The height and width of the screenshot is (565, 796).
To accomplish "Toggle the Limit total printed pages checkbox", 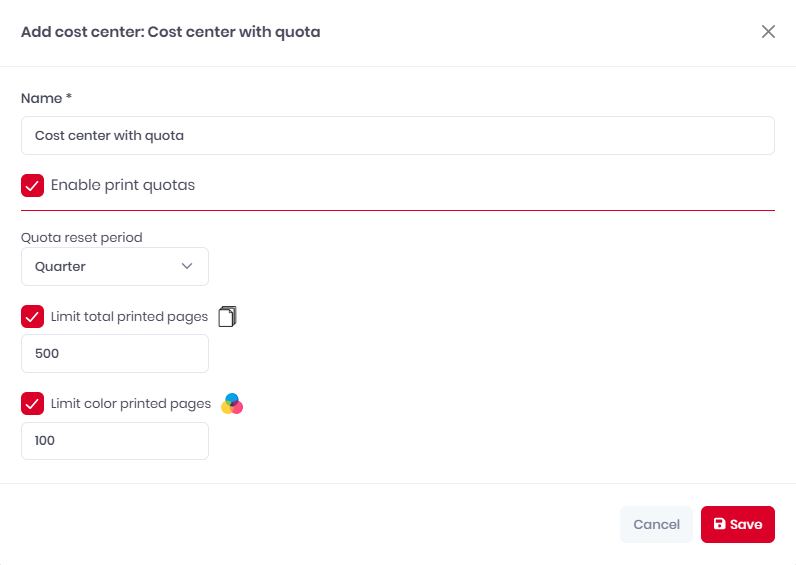I will point(33,317).
